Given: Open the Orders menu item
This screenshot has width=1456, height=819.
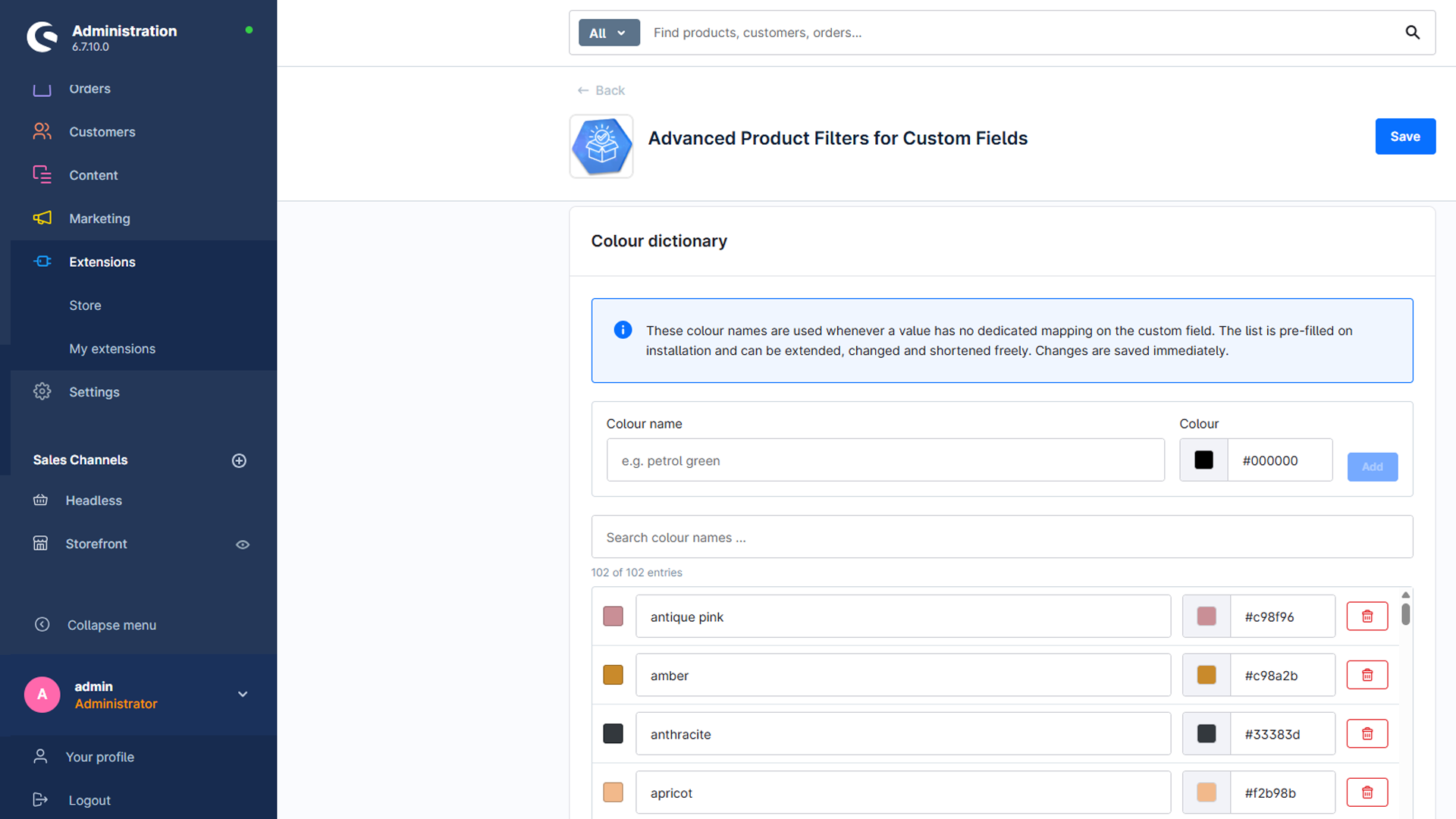Looking at the screenshot, I should click(90, 88).
